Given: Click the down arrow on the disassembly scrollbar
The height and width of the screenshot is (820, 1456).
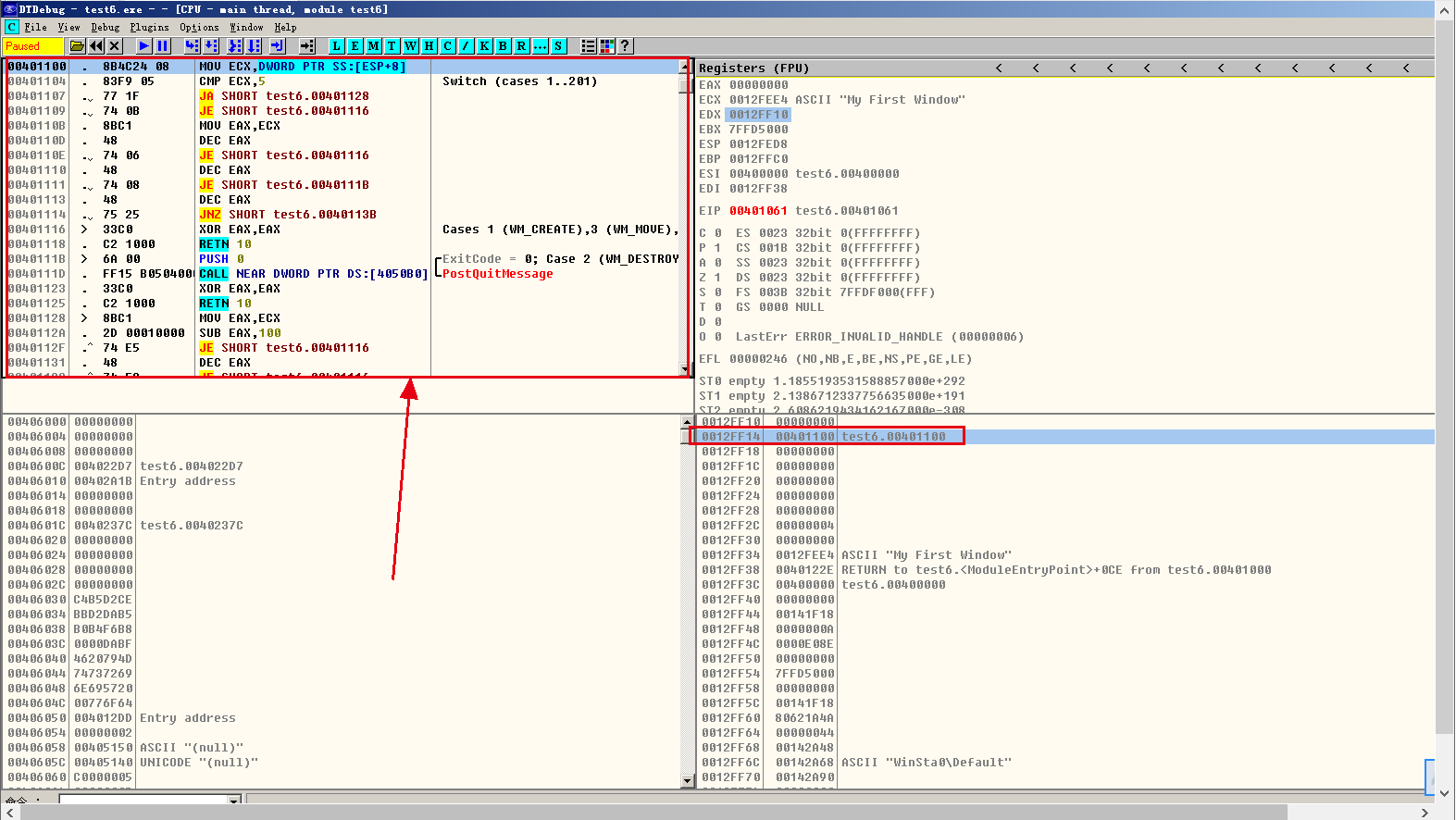Looking at the screenshot, I should (685, 369).
